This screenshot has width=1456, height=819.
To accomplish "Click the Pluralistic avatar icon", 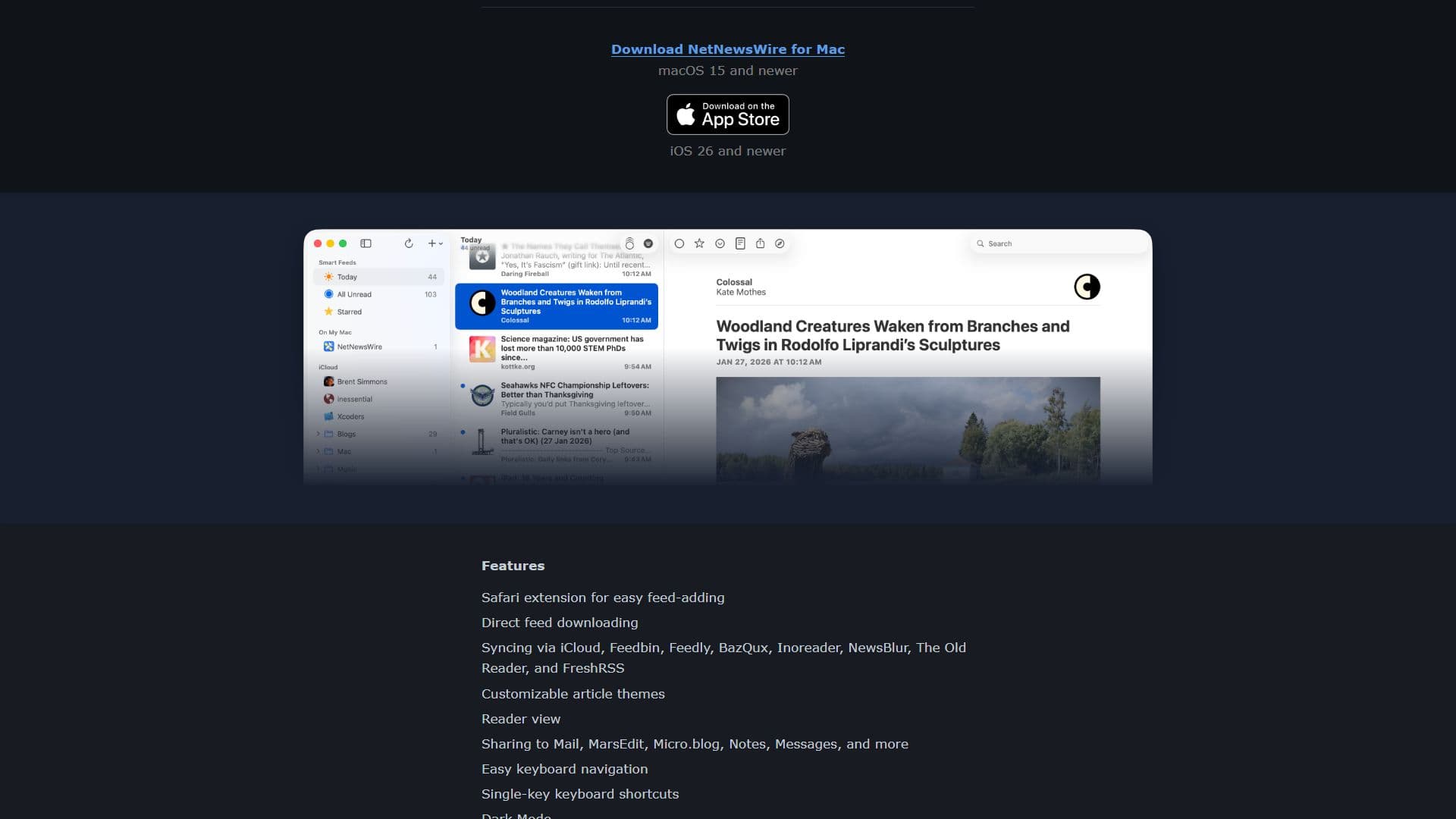I will pyautogui.click(x=482, y=442).
